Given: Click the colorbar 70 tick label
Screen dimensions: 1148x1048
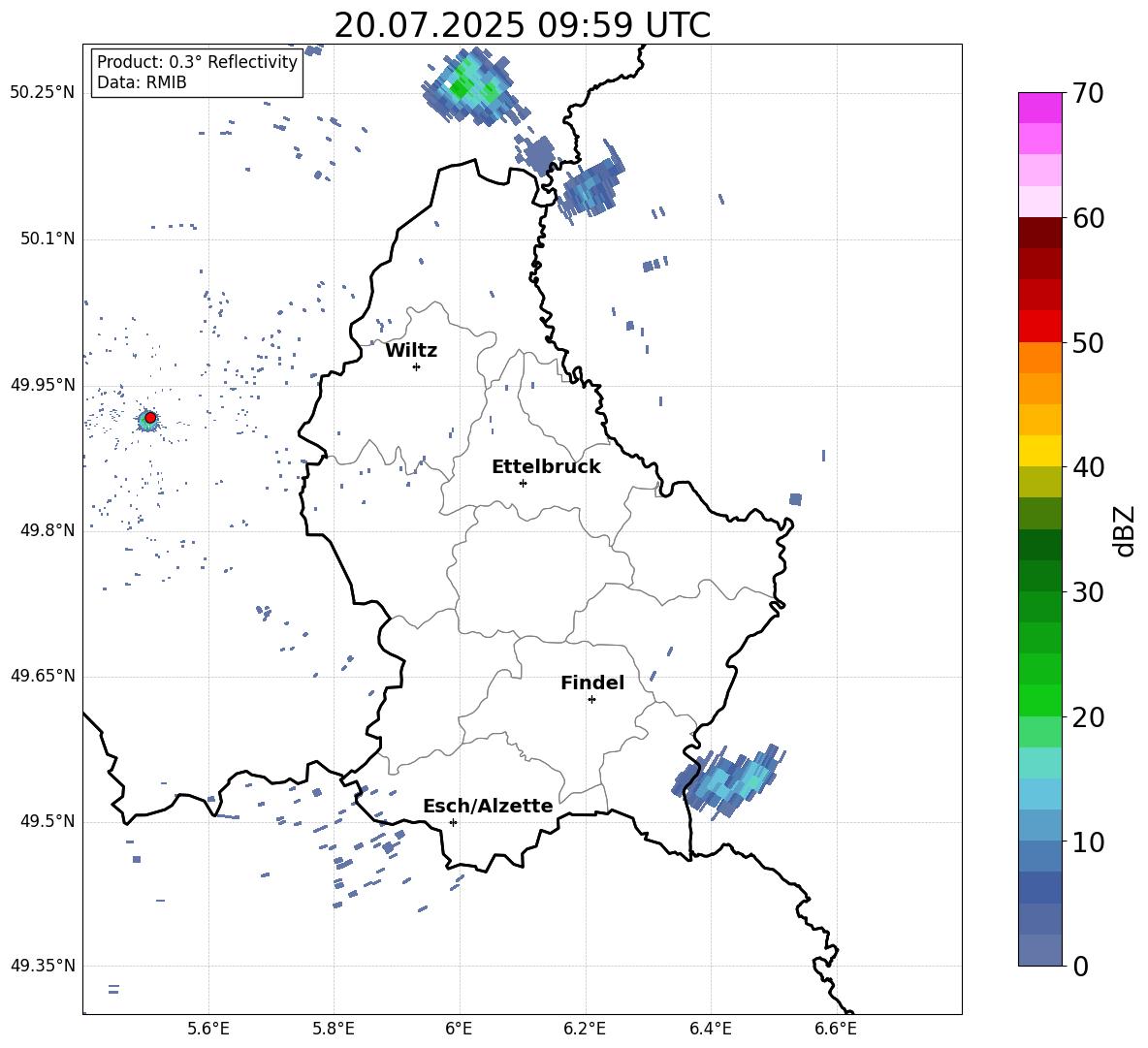Looking at the screenshot, I should (1088, 93).
